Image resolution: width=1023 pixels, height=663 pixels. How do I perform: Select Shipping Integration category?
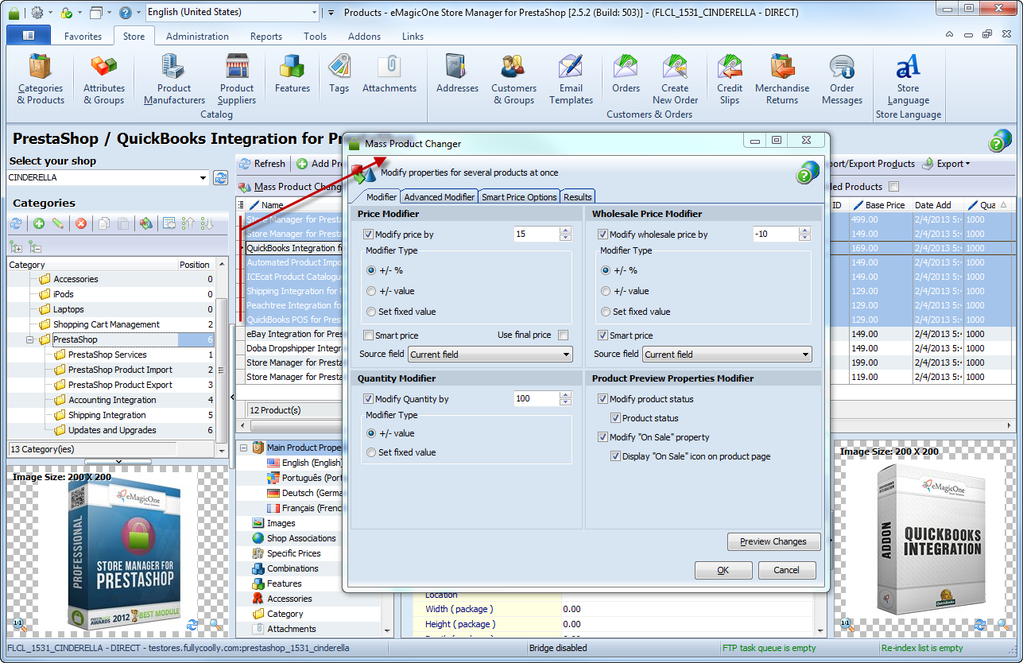(x=107, y=415)
